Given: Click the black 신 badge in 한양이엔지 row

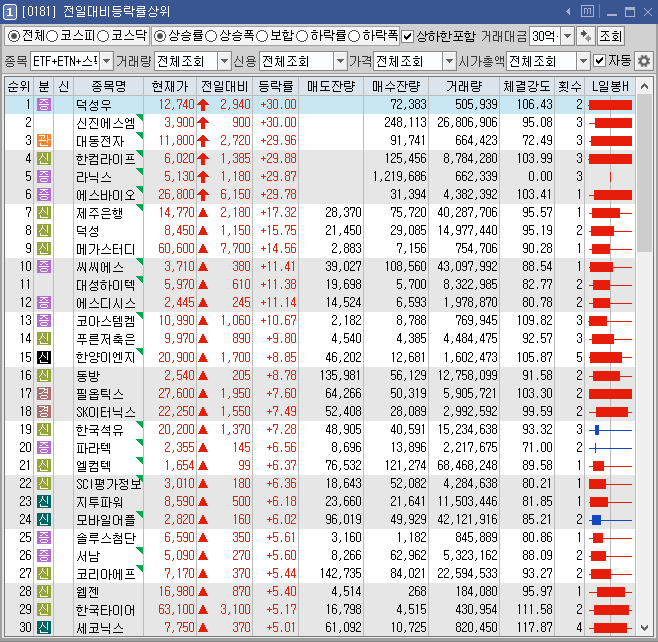Looking at the screenshot, I should [x=44, y=357].
